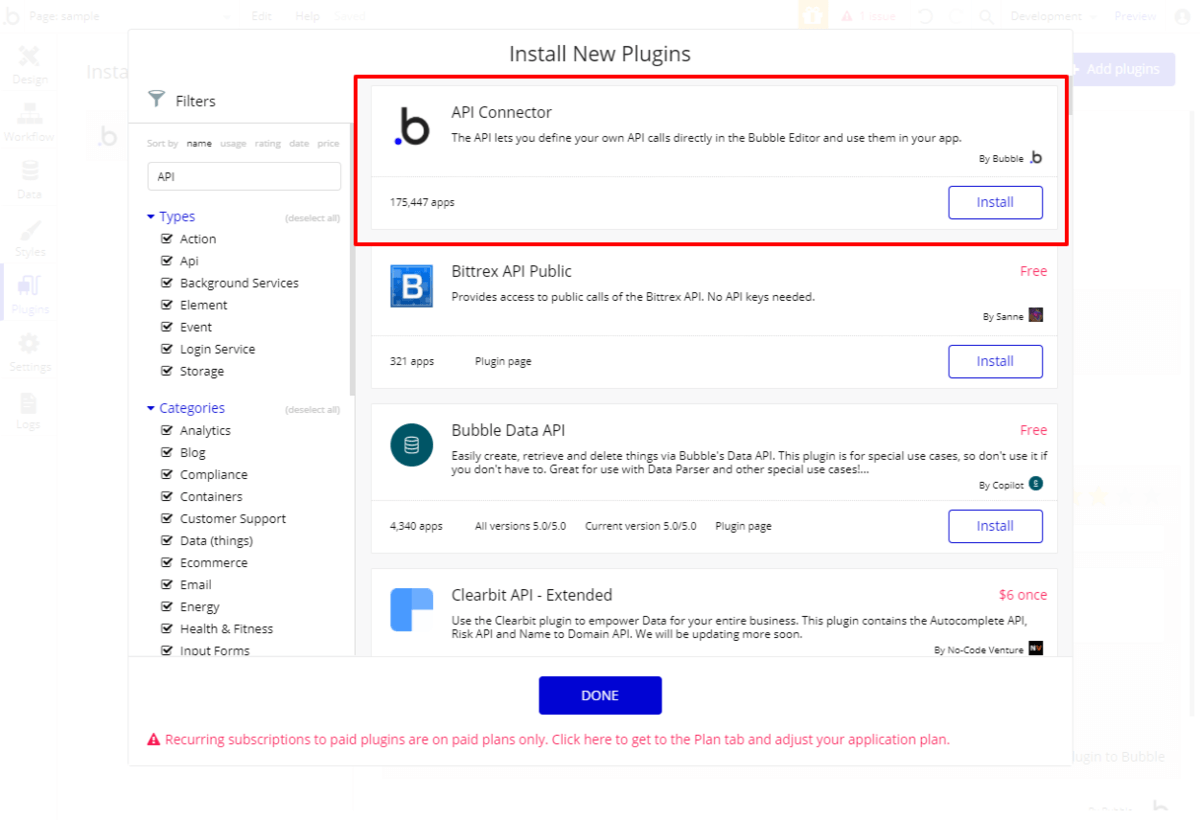Click the Copilot author avatar icon

click(x=1036, y=484)
